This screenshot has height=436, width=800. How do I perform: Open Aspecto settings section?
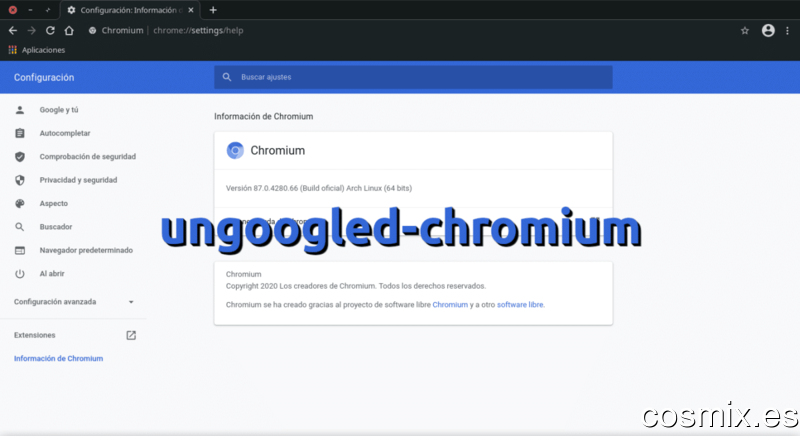54,203
